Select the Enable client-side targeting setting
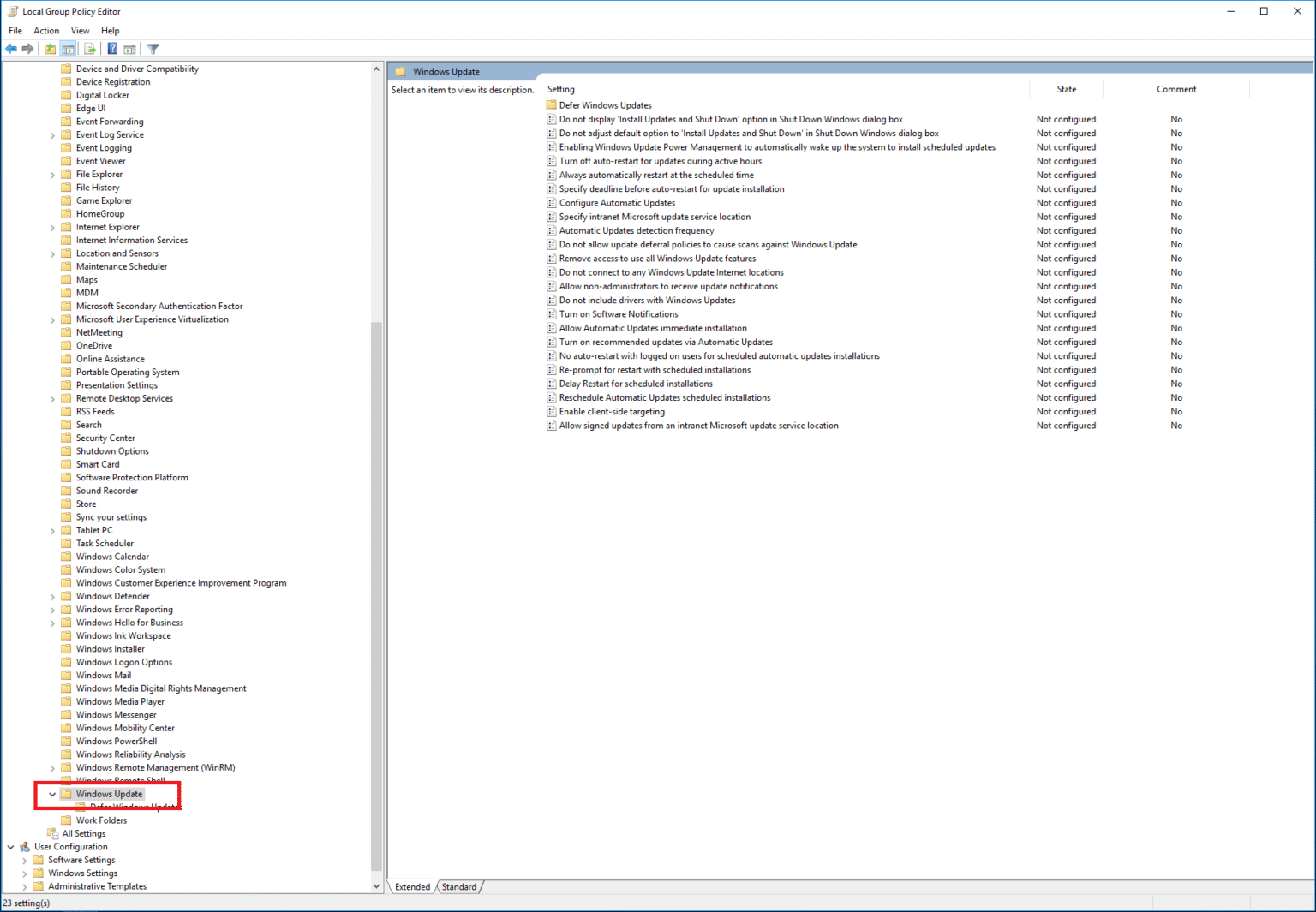Image resolution: width=1316 pixels, height=912 pixels. [612, 411]
